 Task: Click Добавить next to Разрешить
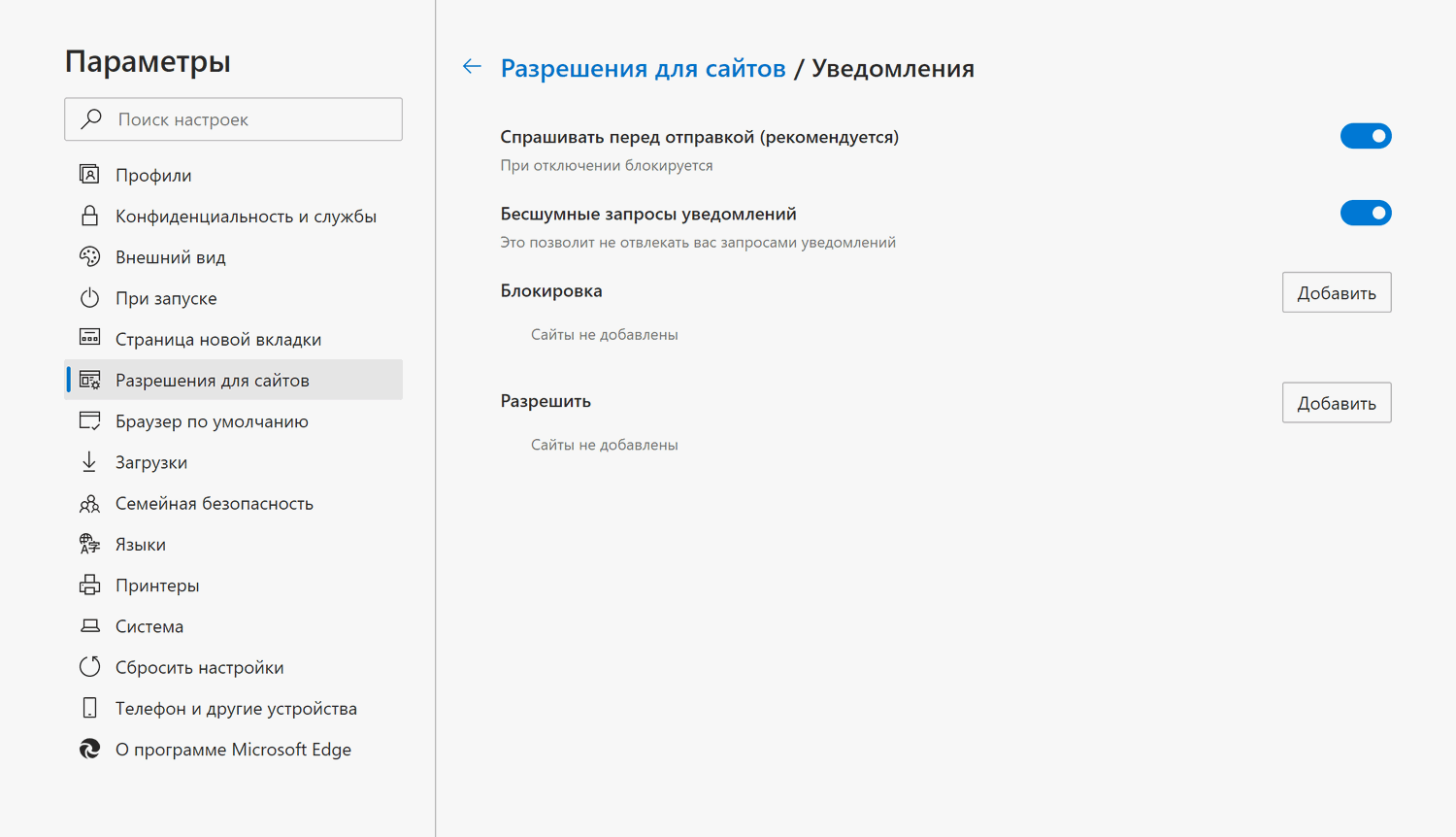[x=1337, y=402]
